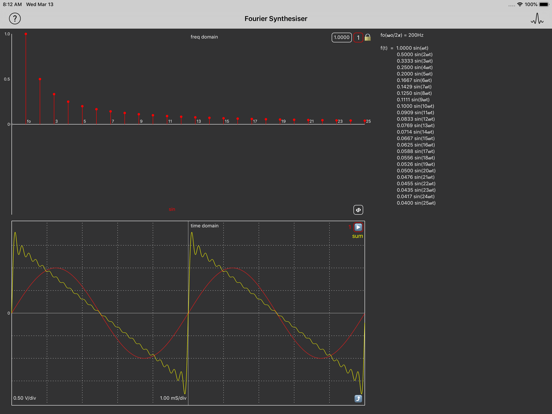Screen dimensions: 552x414
Task: Select the '0.5000 sin(2ωt)' term
Action: [x=415, y=55]
